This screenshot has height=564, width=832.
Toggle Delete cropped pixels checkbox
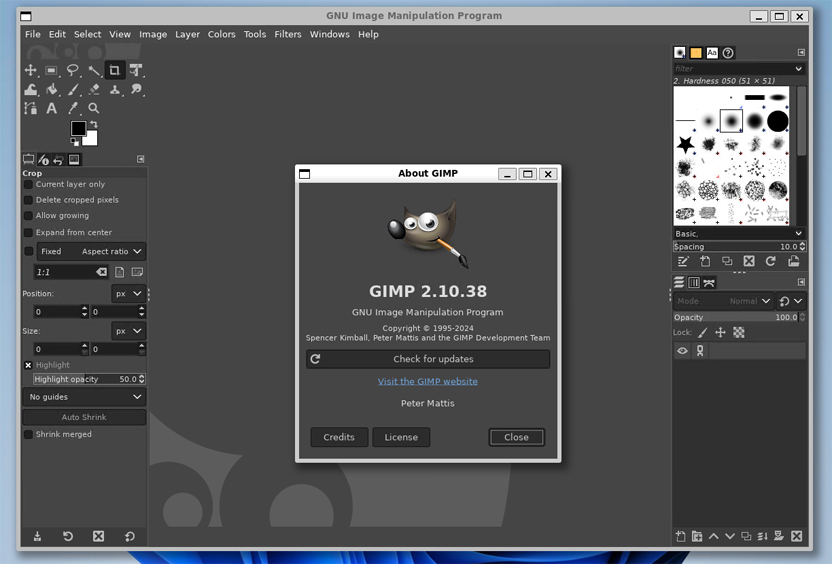pyautogui.click(x=29, y=200)
